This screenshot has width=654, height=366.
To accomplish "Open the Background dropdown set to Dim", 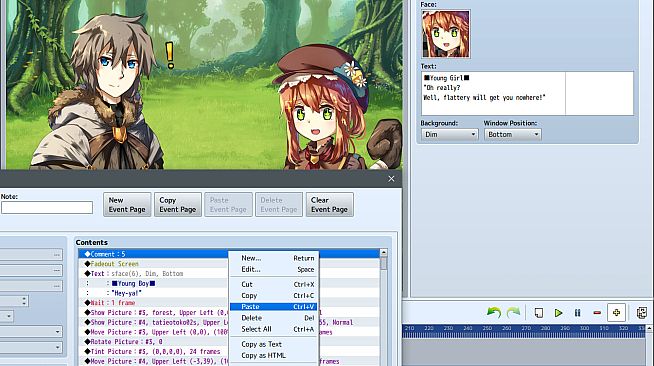I will [x=449, y=134].
